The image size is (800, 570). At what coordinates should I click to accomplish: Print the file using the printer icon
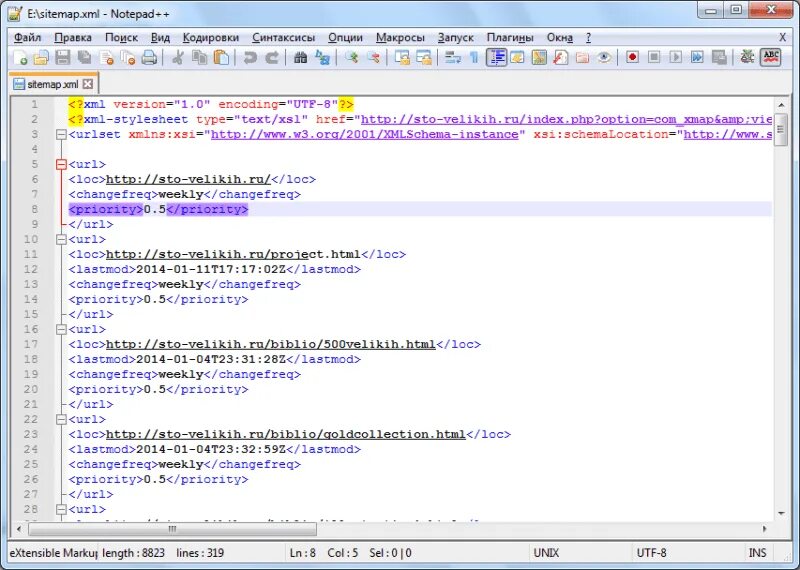tap(149, 57)
